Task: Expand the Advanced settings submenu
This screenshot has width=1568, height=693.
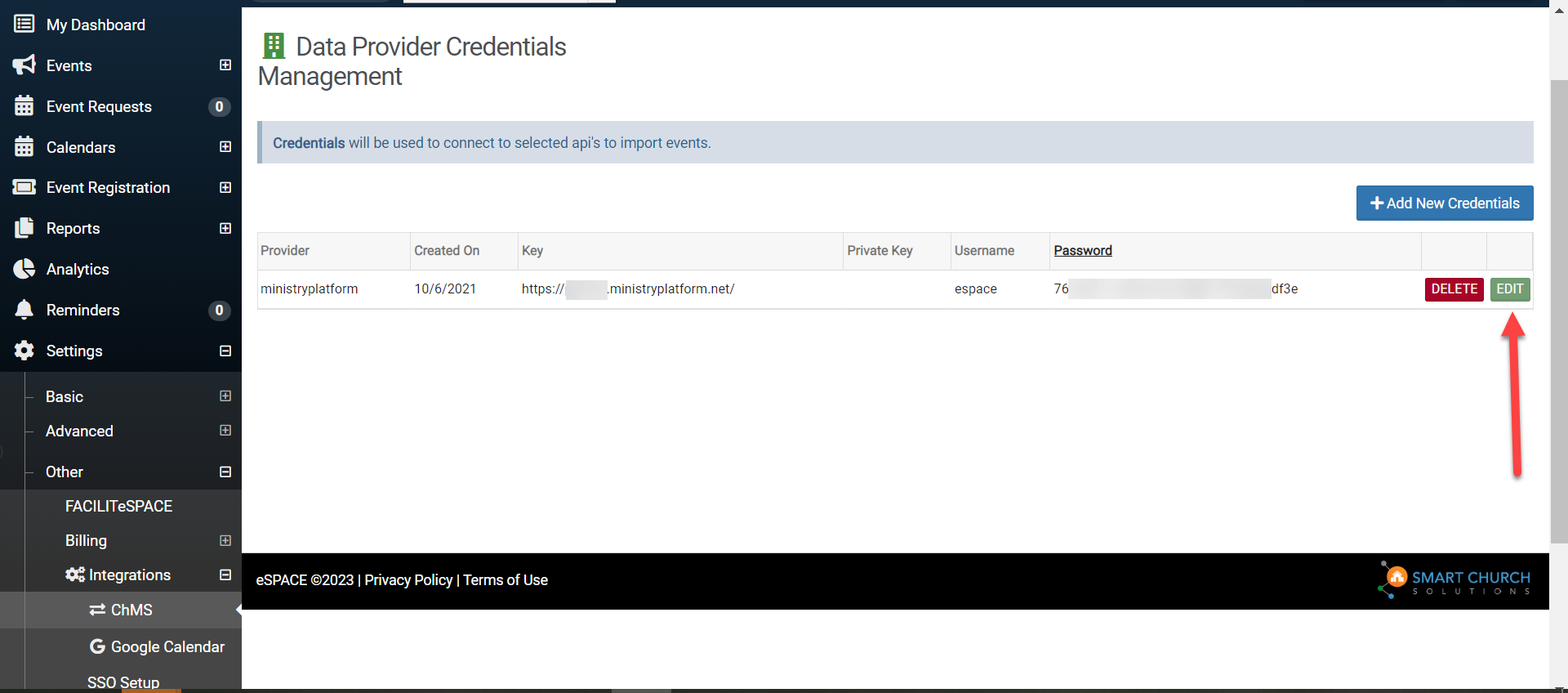Action: [225, 431]
